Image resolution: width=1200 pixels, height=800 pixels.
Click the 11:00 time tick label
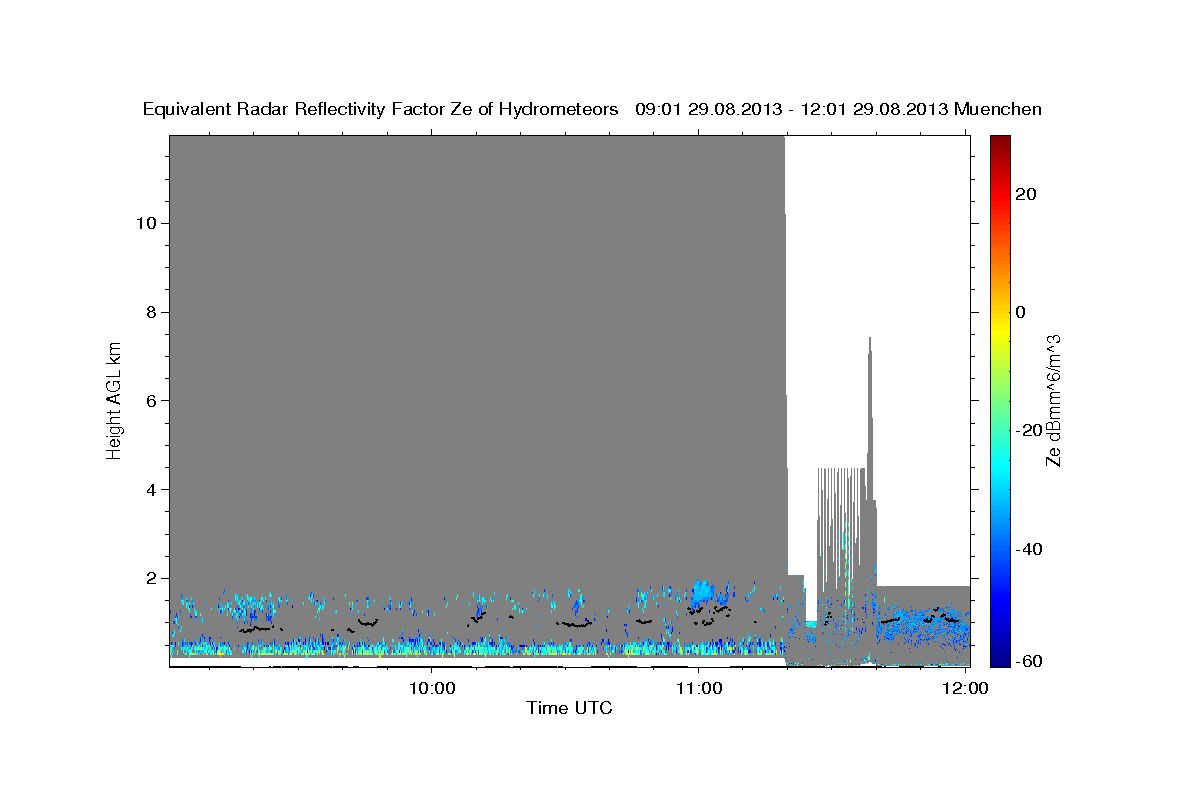tap(699, 688)
